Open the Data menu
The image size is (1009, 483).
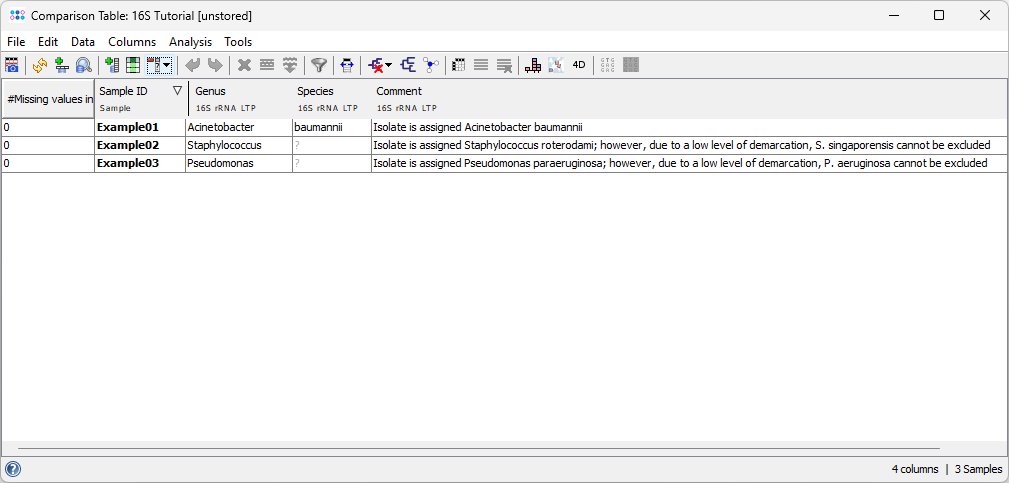83,42
